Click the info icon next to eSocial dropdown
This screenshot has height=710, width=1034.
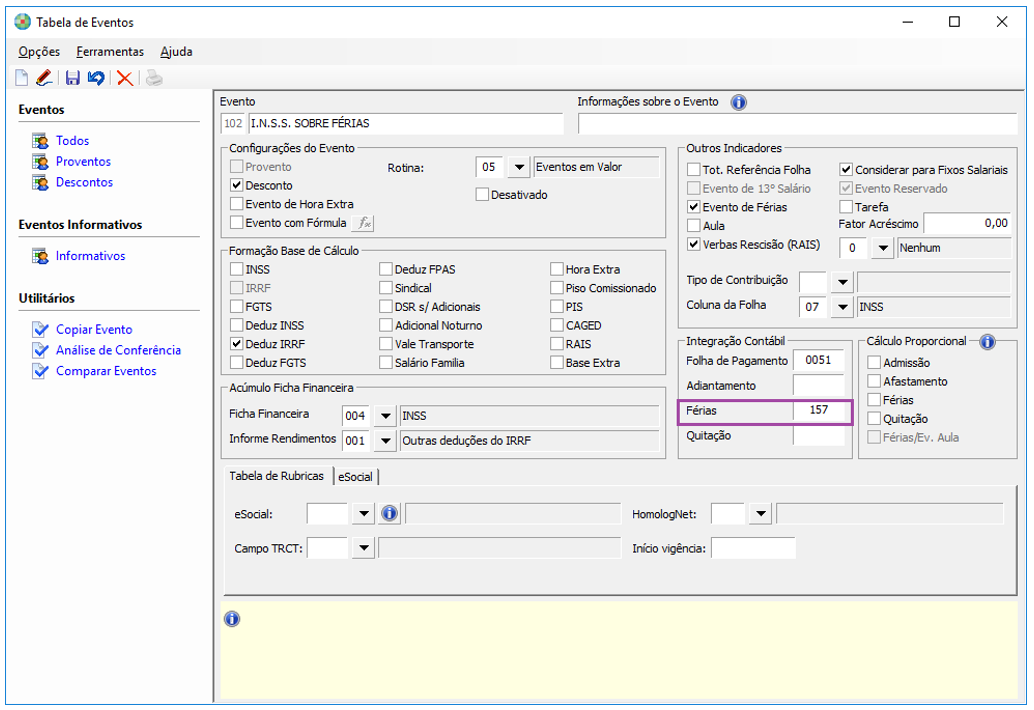pos(389,513)
